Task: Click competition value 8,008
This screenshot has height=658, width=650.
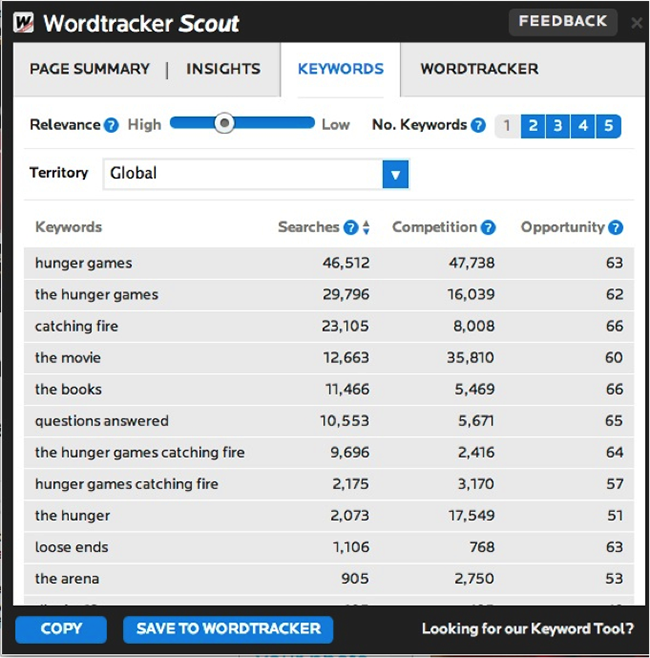Action: tap(474, 326)
